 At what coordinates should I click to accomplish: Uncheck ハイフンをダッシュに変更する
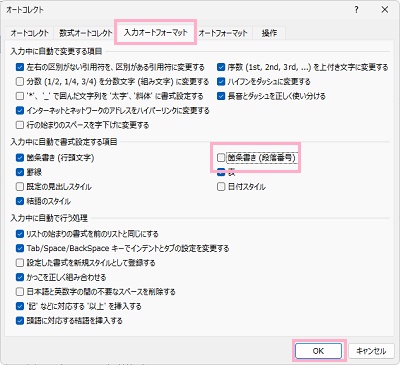pos(221,82)
